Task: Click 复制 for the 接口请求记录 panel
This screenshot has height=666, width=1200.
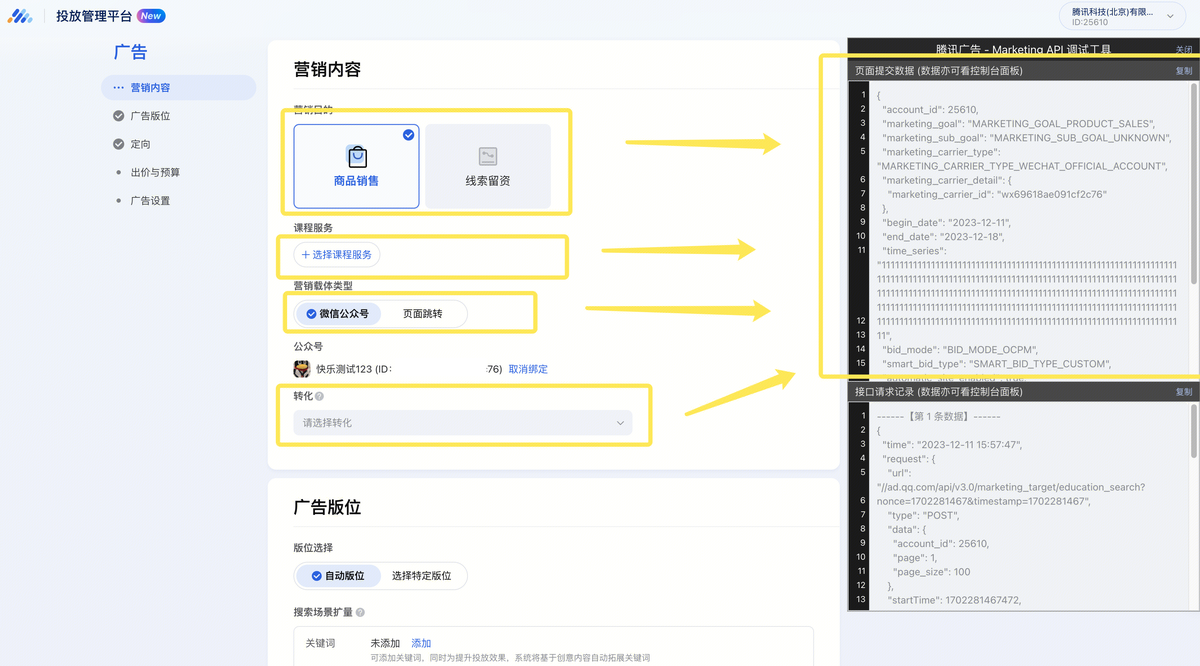Action: [x=1183, y=392]
